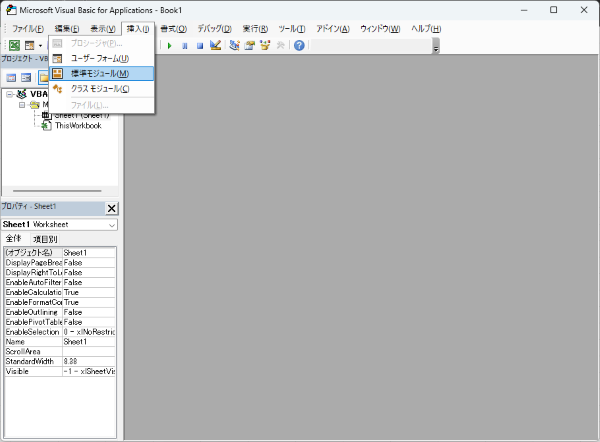Select the DisplayPageBreaks property row
This screenshot has width=600, height=442.
click(60, 263)
